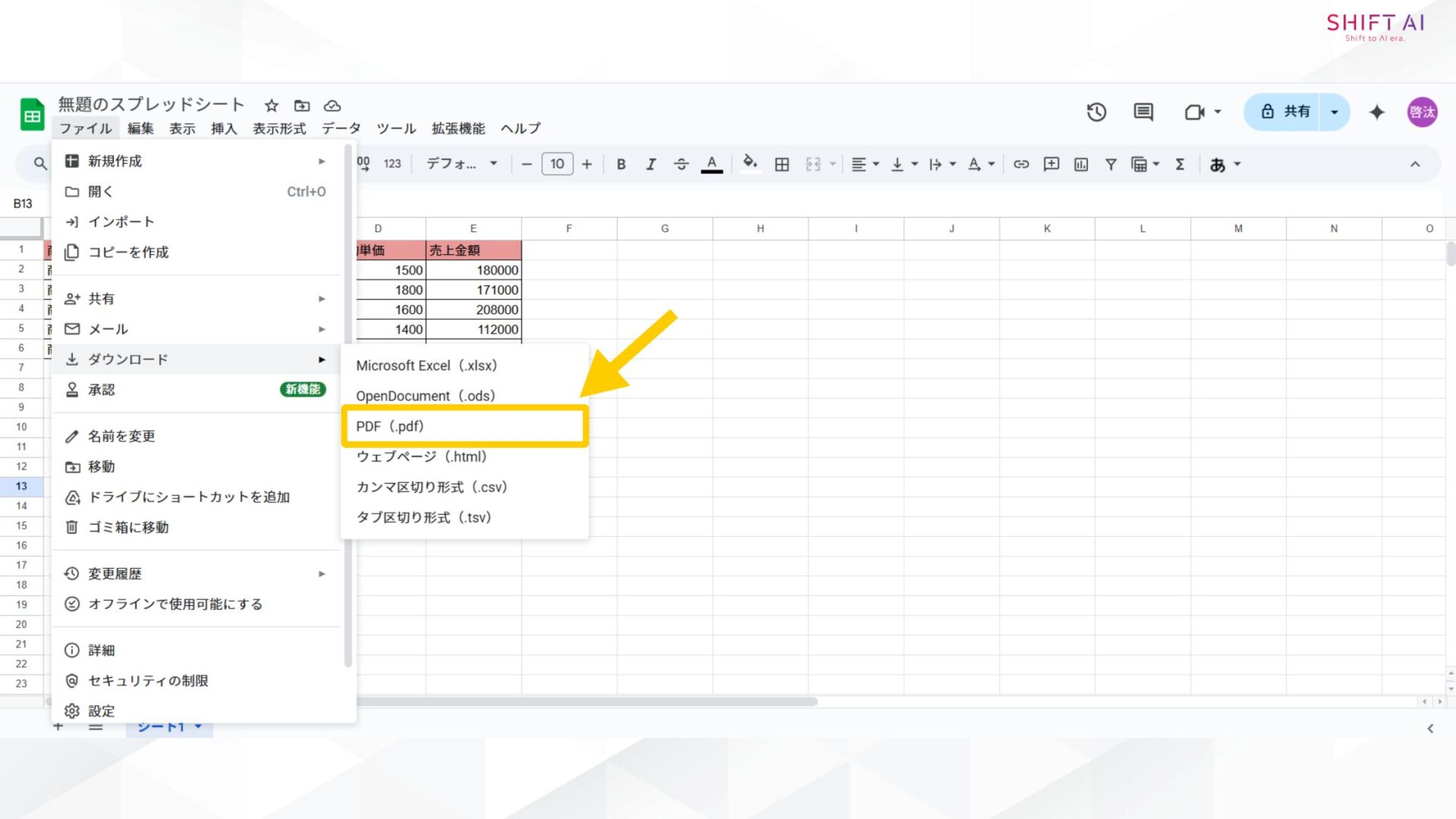Switch to the シート1 sheet tab
The height and width of the screenshot is (819, 1456).
tap(162, 726)
